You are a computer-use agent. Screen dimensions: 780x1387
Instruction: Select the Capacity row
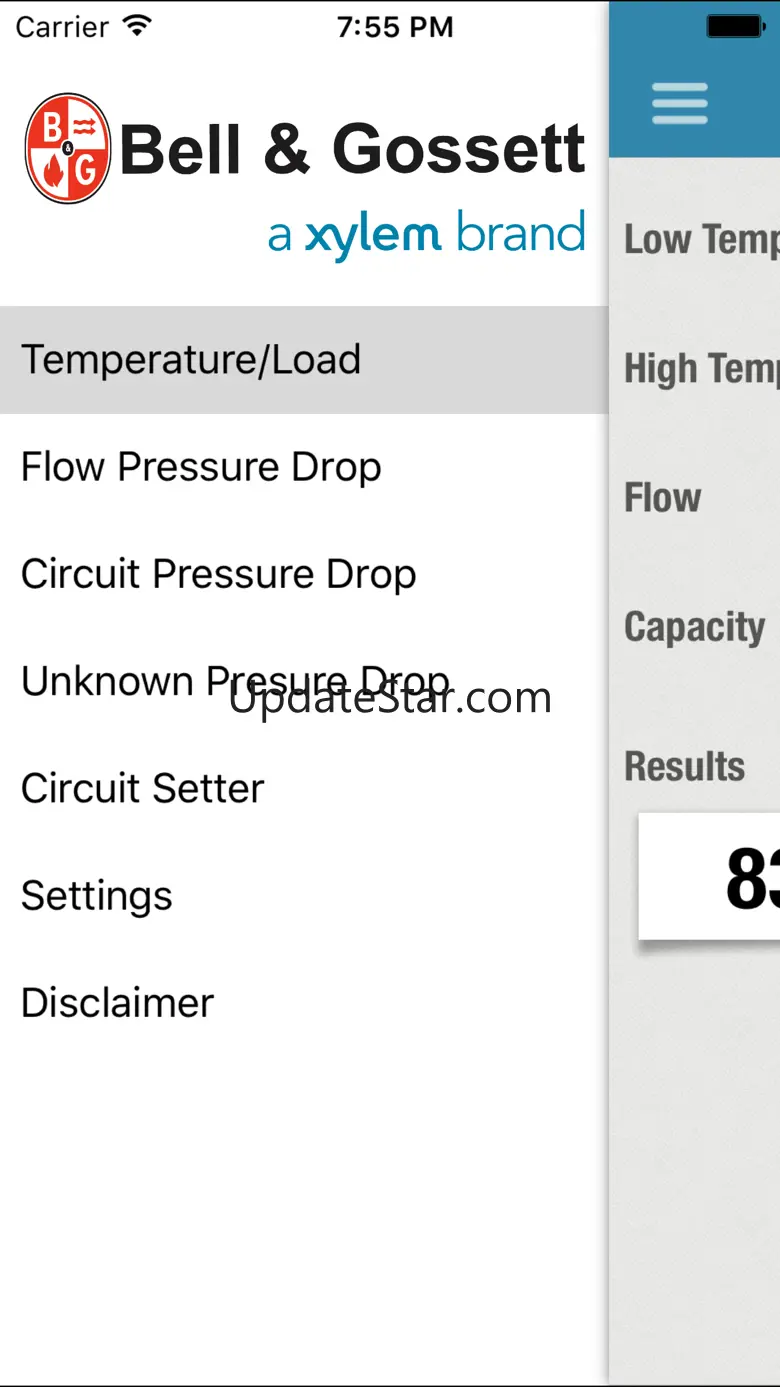click(x=695, y=627)
